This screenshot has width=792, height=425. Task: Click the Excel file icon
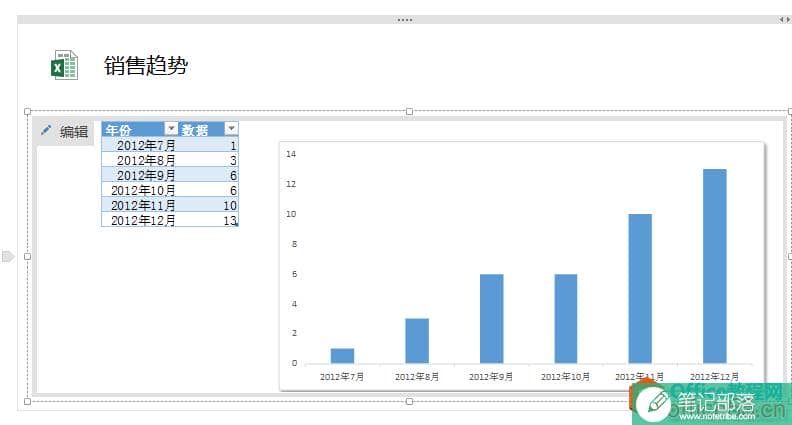pyautogui.click(x=64, y=65)
